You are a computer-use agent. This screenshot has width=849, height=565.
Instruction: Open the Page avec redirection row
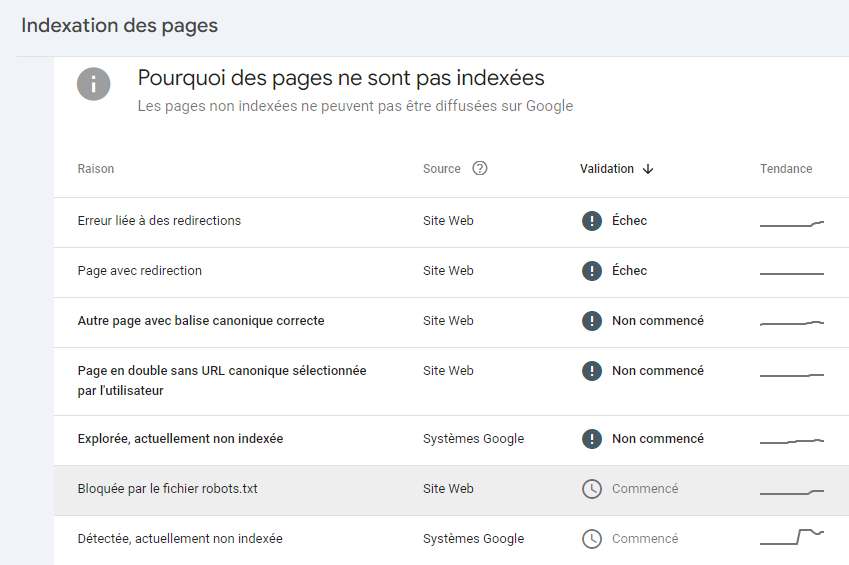140,271
